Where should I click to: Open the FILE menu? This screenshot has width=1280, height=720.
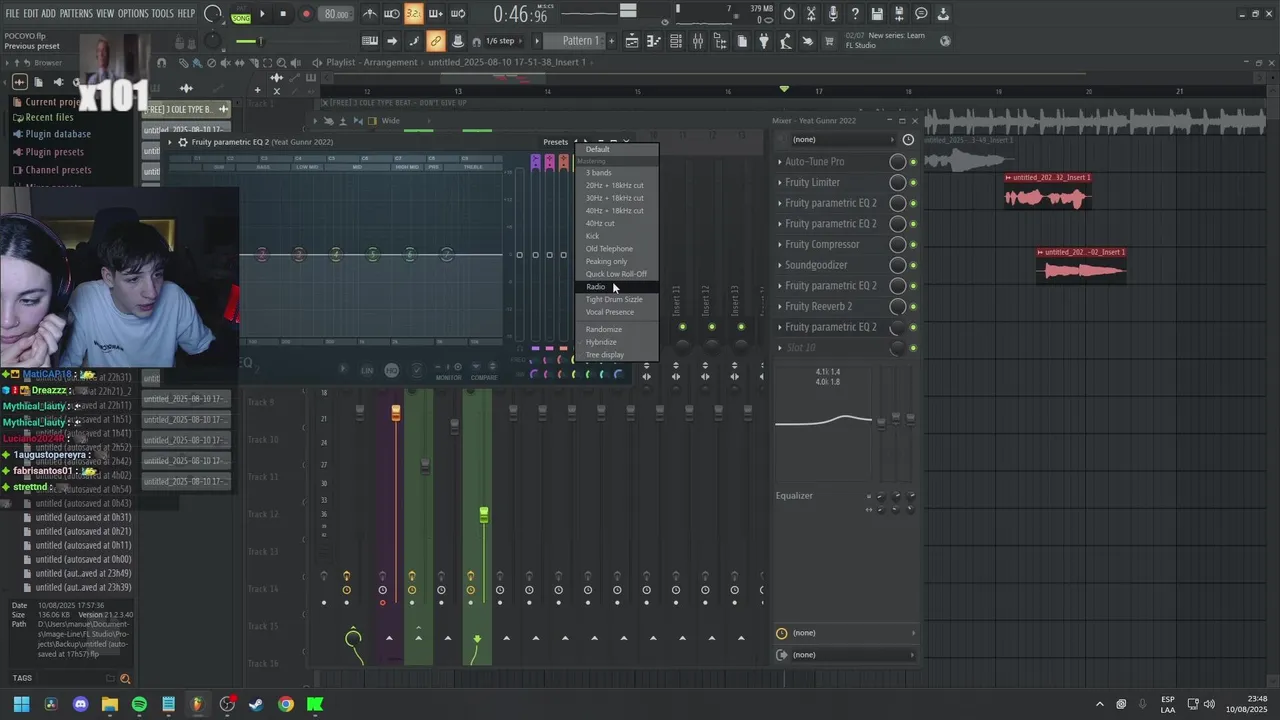pos(13,14)
